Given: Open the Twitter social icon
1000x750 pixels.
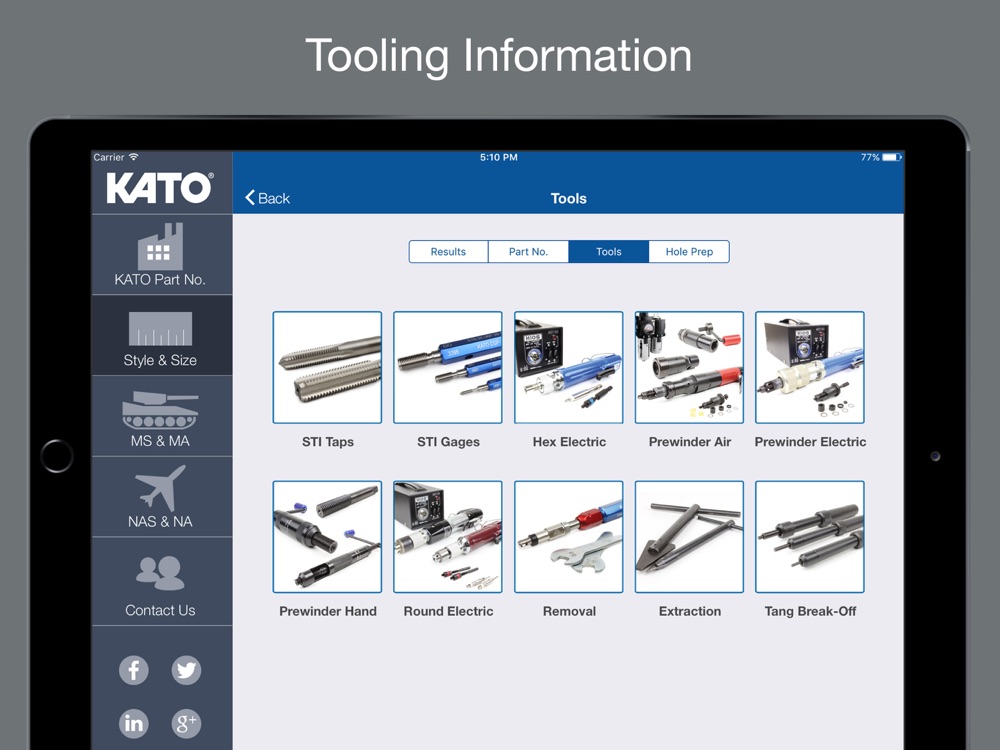Looking at the screenshot, I should coord(186,670).
